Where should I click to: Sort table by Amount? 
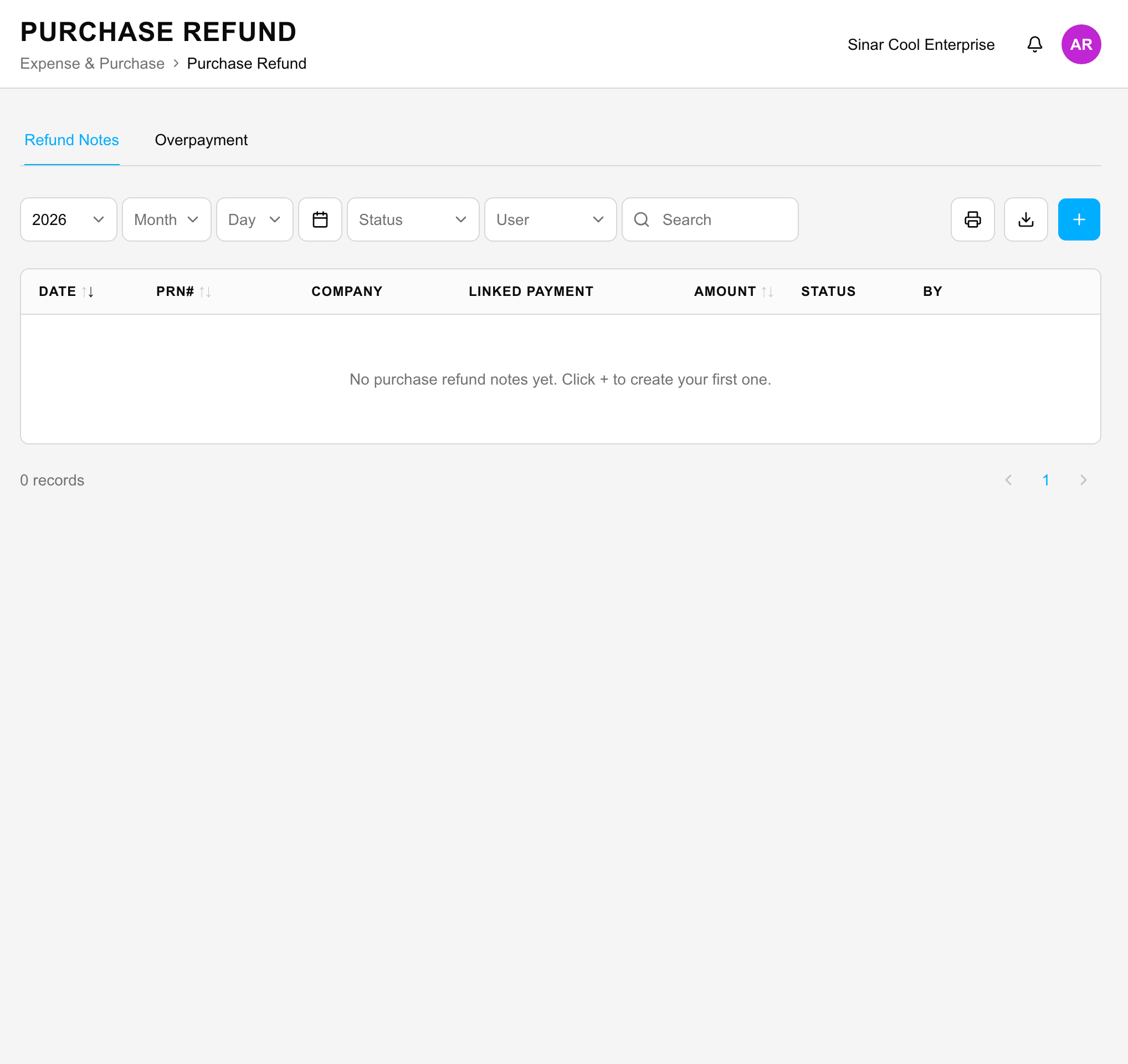coord(734,291)
